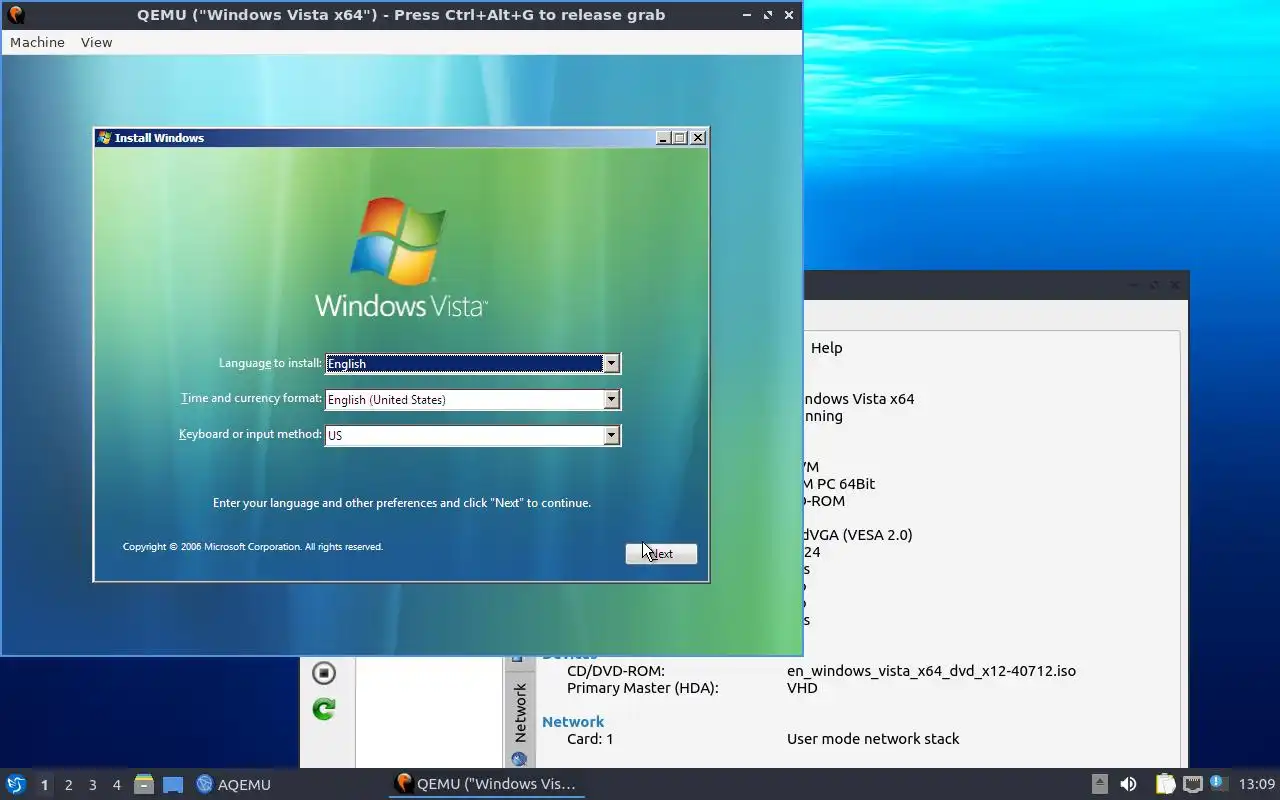Click the Windows flag icon on Install Windows title
Image resolution: width=1280 pixels, height=800 pixels.
pos(104,138)
